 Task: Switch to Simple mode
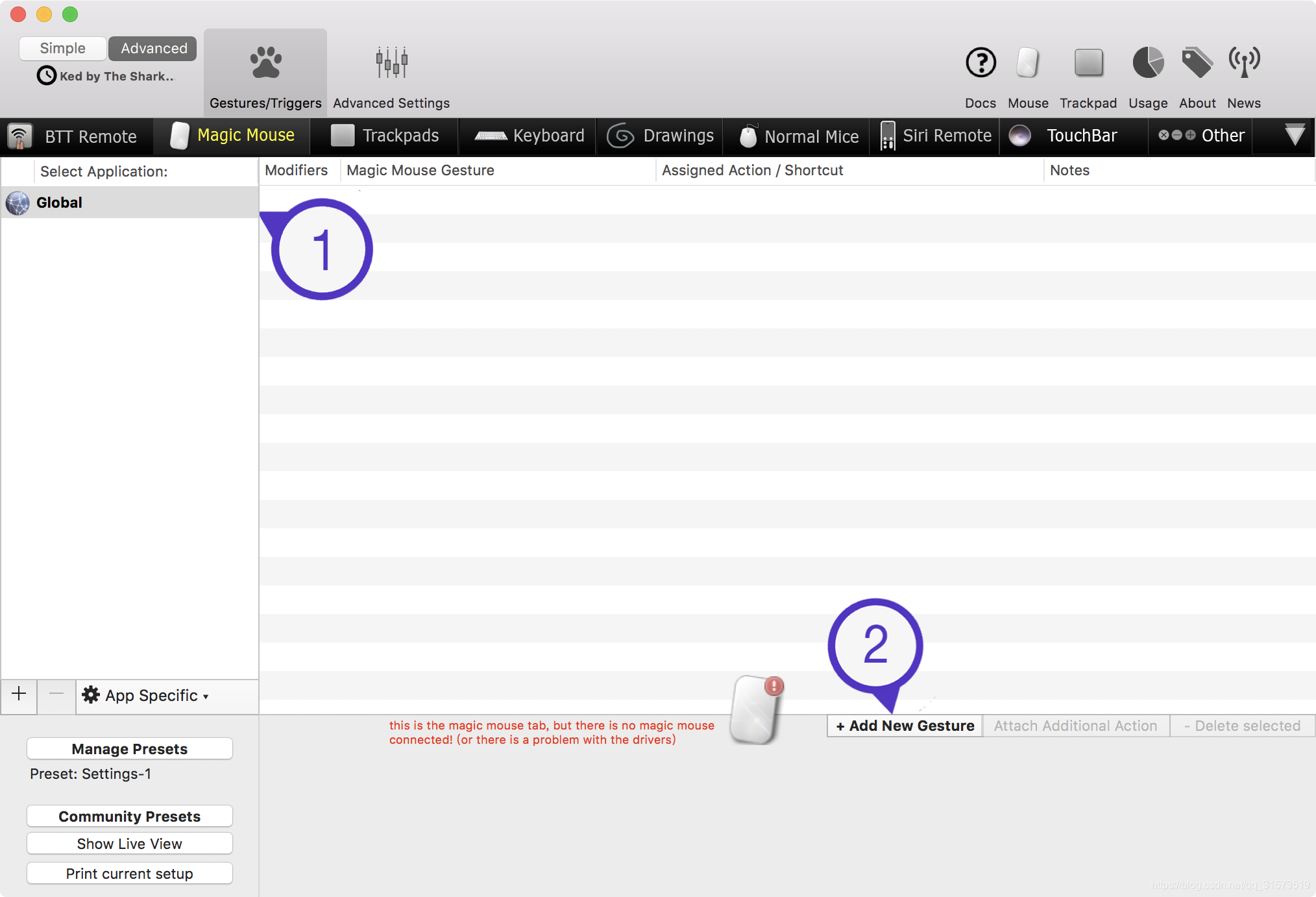click(62, 48)
